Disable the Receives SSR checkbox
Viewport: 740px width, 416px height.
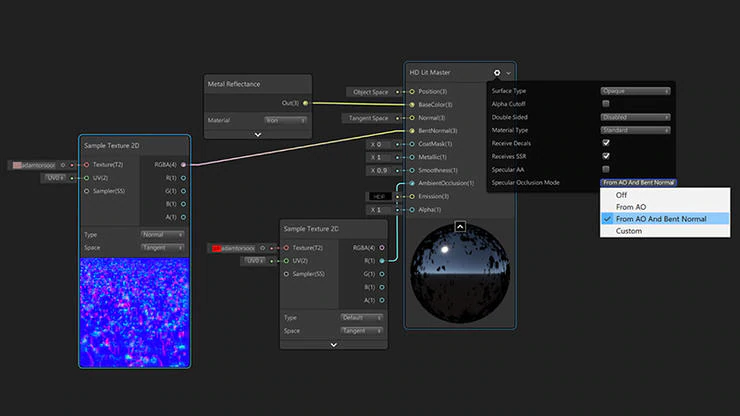[x=606, y=156]
